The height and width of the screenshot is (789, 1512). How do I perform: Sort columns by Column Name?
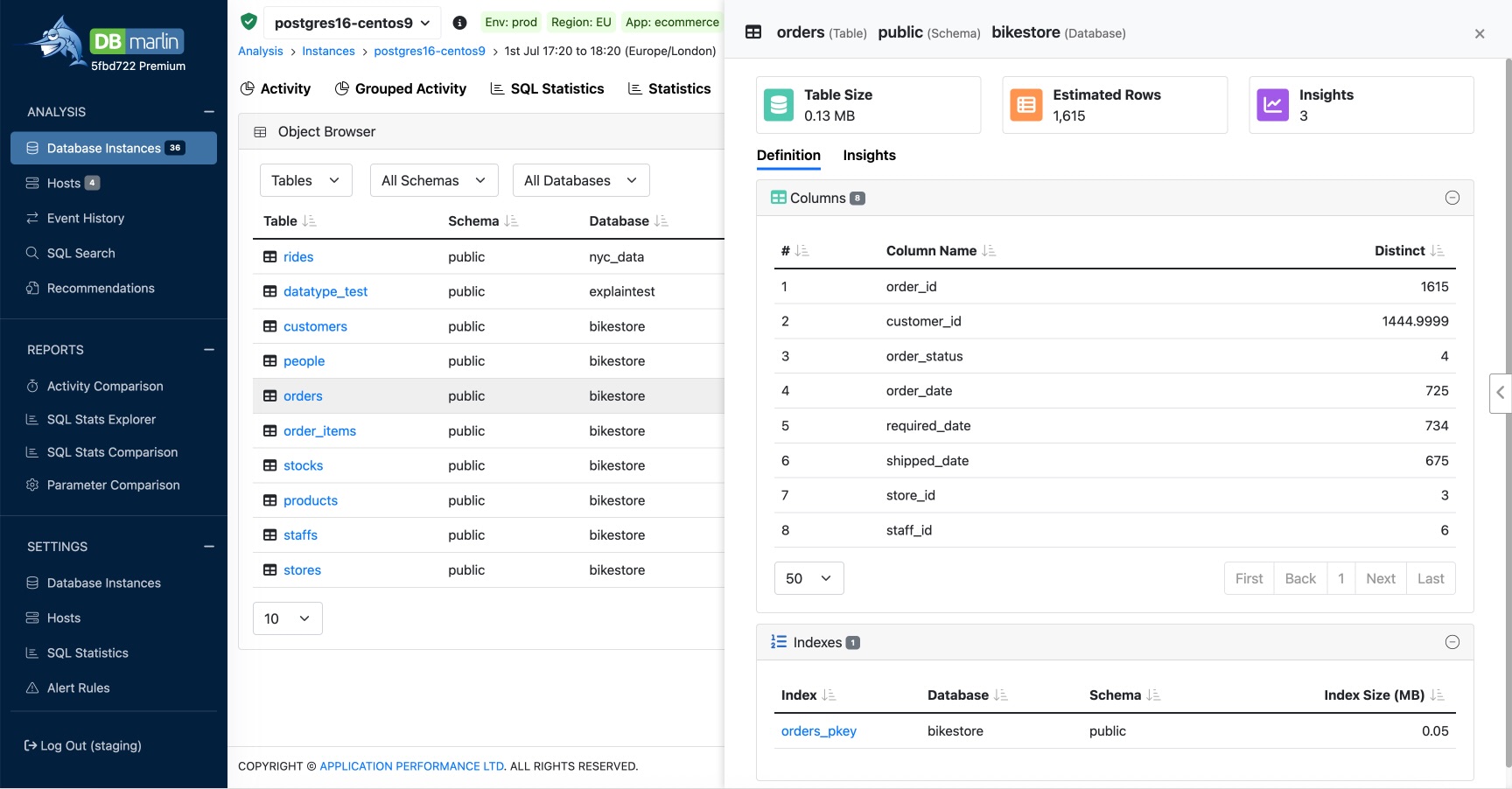(989, 251)
